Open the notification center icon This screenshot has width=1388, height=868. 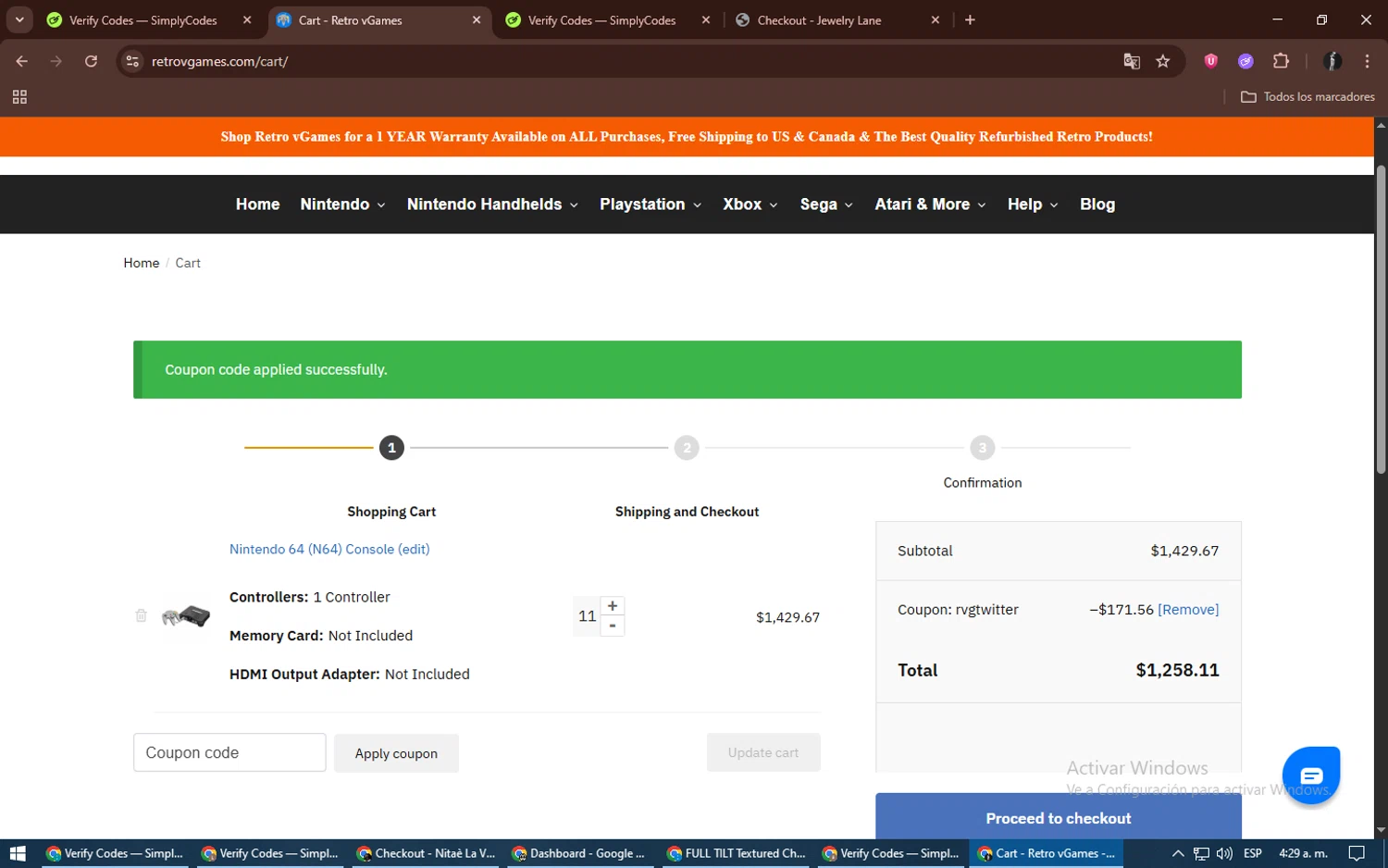tap(1357, 853)
